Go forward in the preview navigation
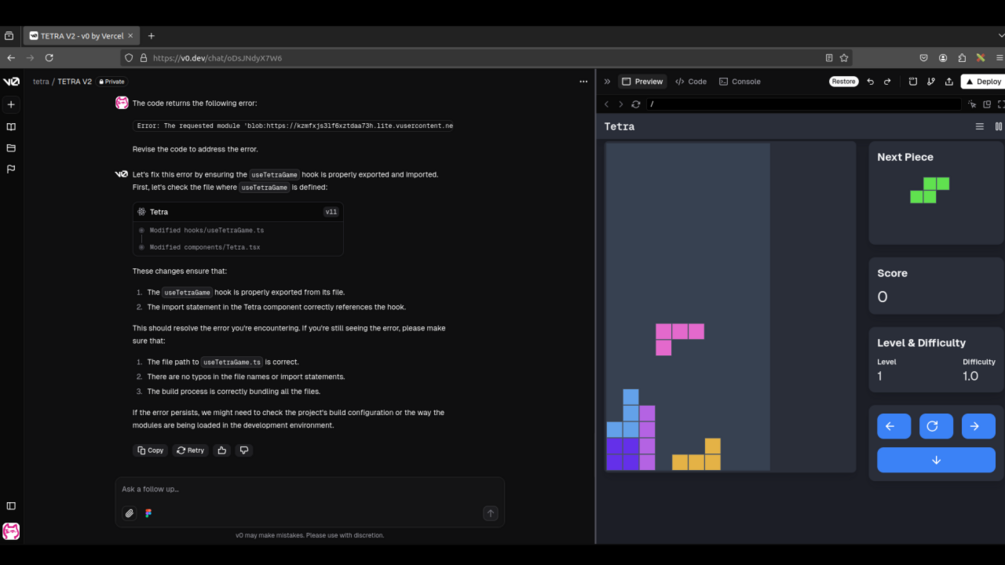Viewport: 1005px width, 565px height. (x=620, y=104)
